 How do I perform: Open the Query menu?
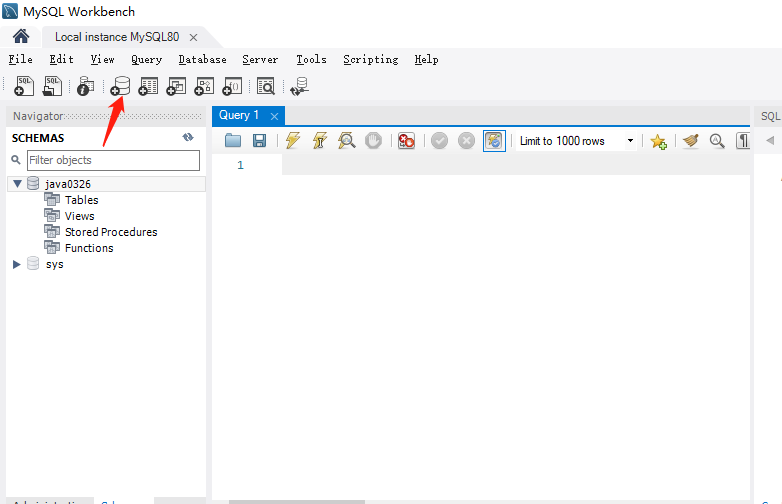(x=147, y=59)
